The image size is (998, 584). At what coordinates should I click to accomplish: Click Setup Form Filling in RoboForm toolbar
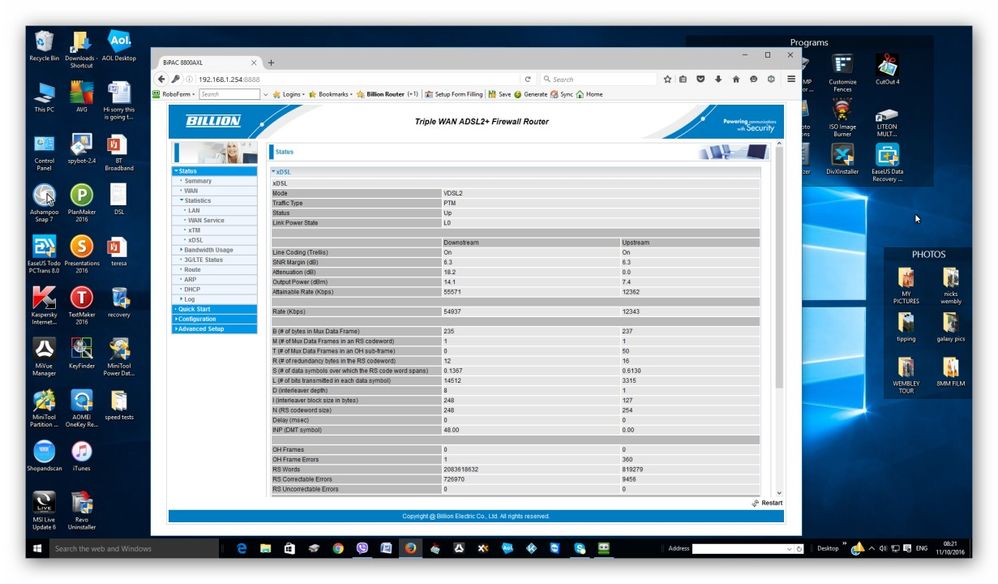tap(454, 94)
